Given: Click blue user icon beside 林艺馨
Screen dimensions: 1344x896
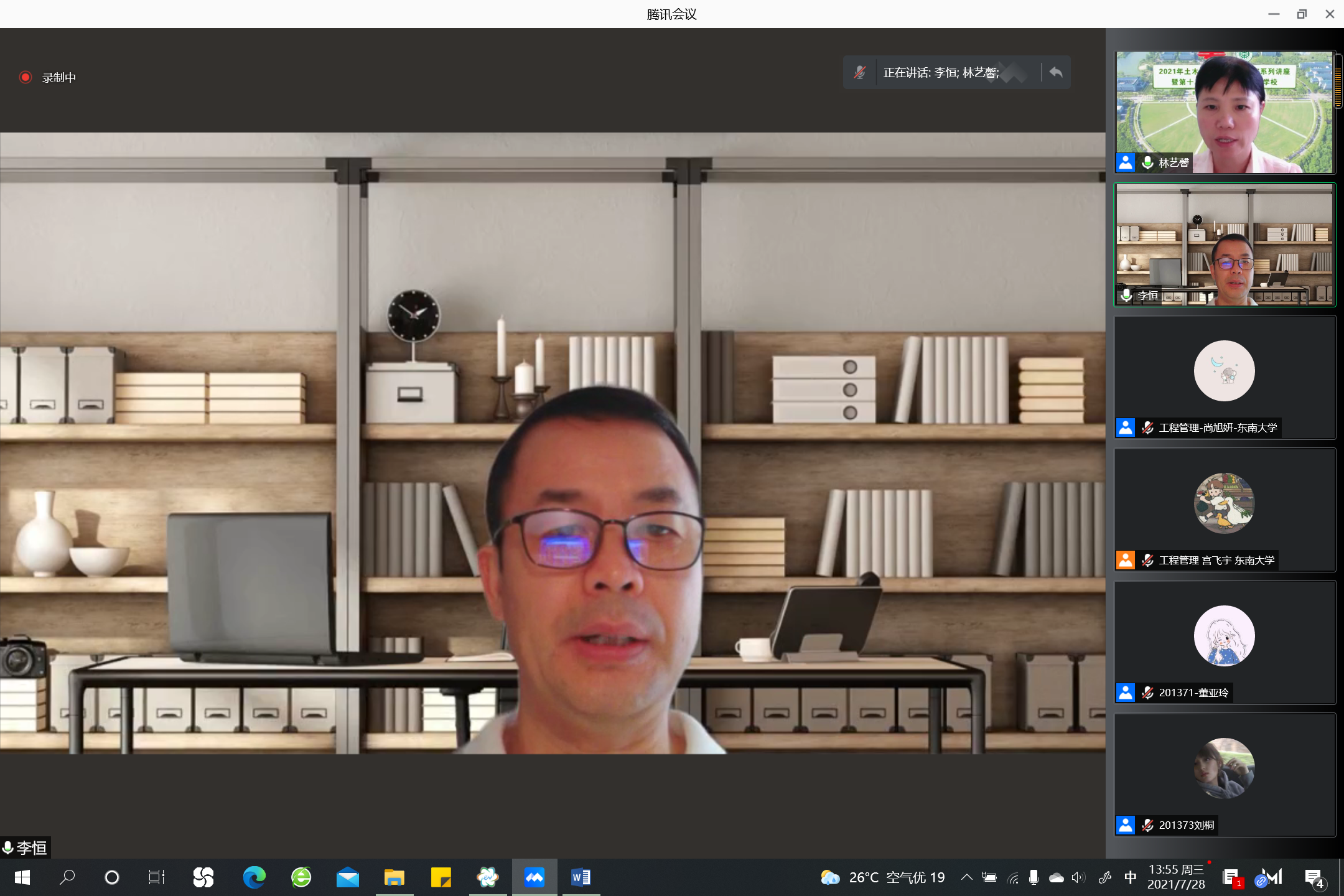Looking at the screenshot, I should coord(1126,162).
